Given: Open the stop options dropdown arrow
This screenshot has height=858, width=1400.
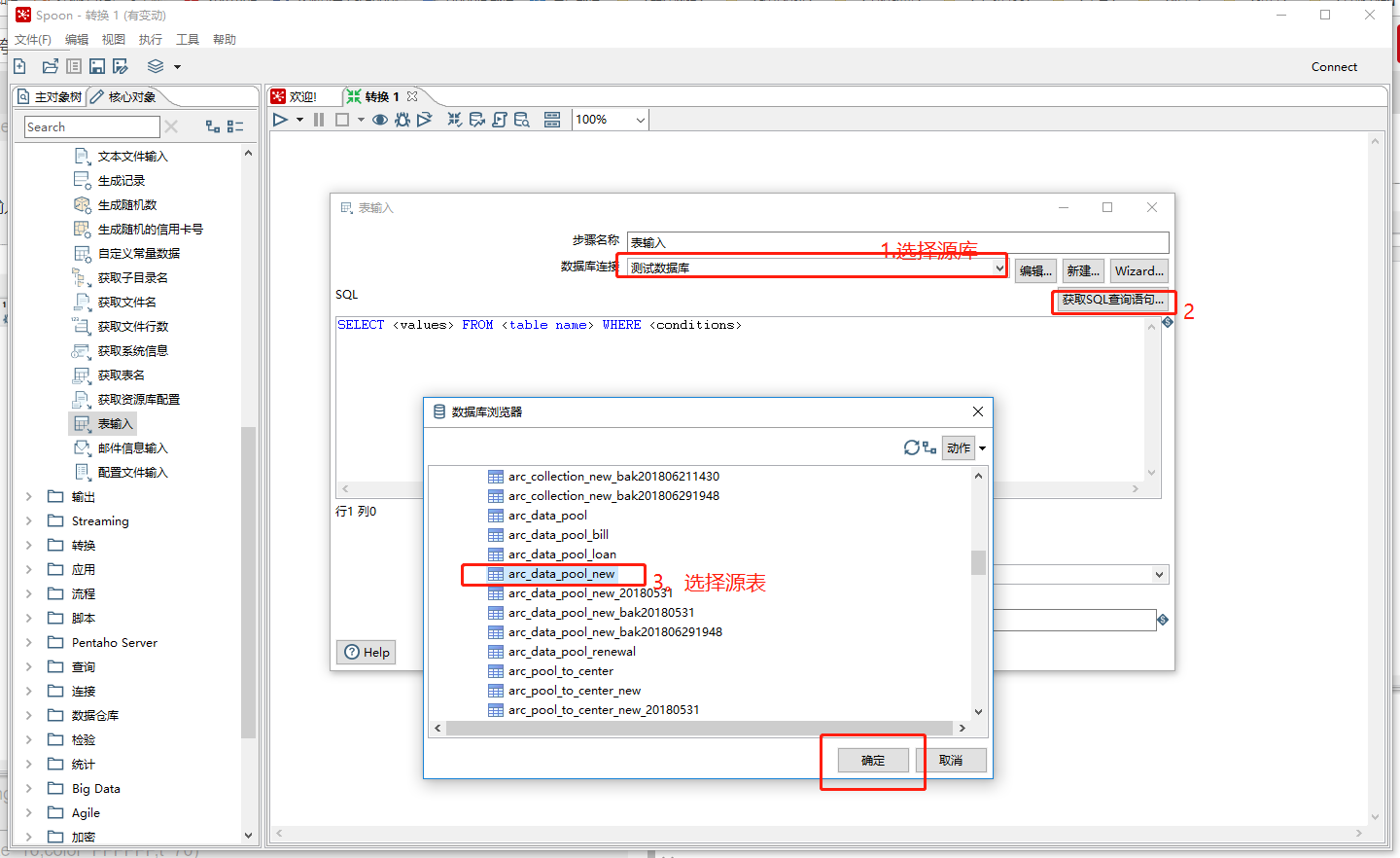Looking at the screenshot, I should pos(361,120).
